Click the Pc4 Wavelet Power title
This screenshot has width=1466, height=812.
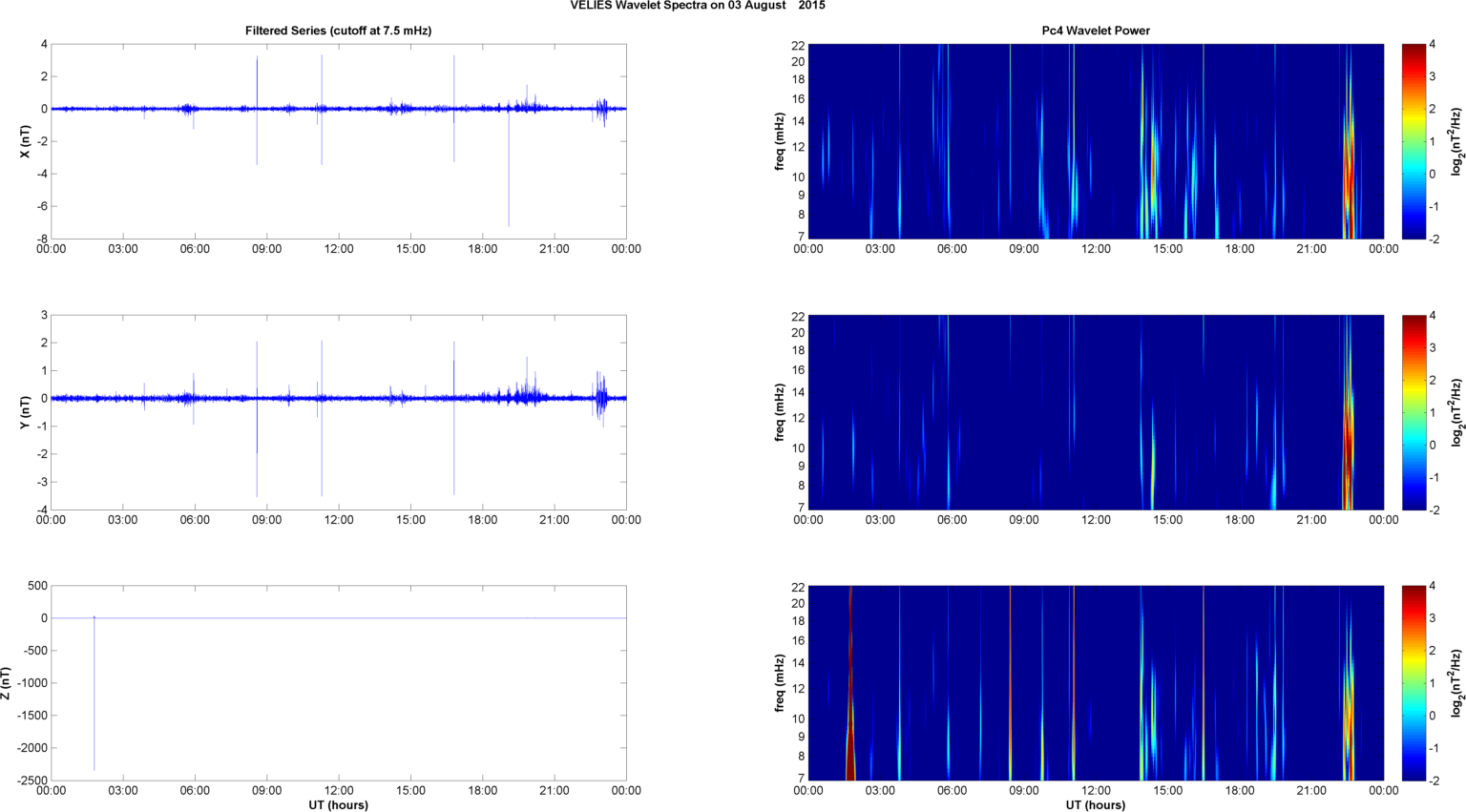pos(1095,31)
